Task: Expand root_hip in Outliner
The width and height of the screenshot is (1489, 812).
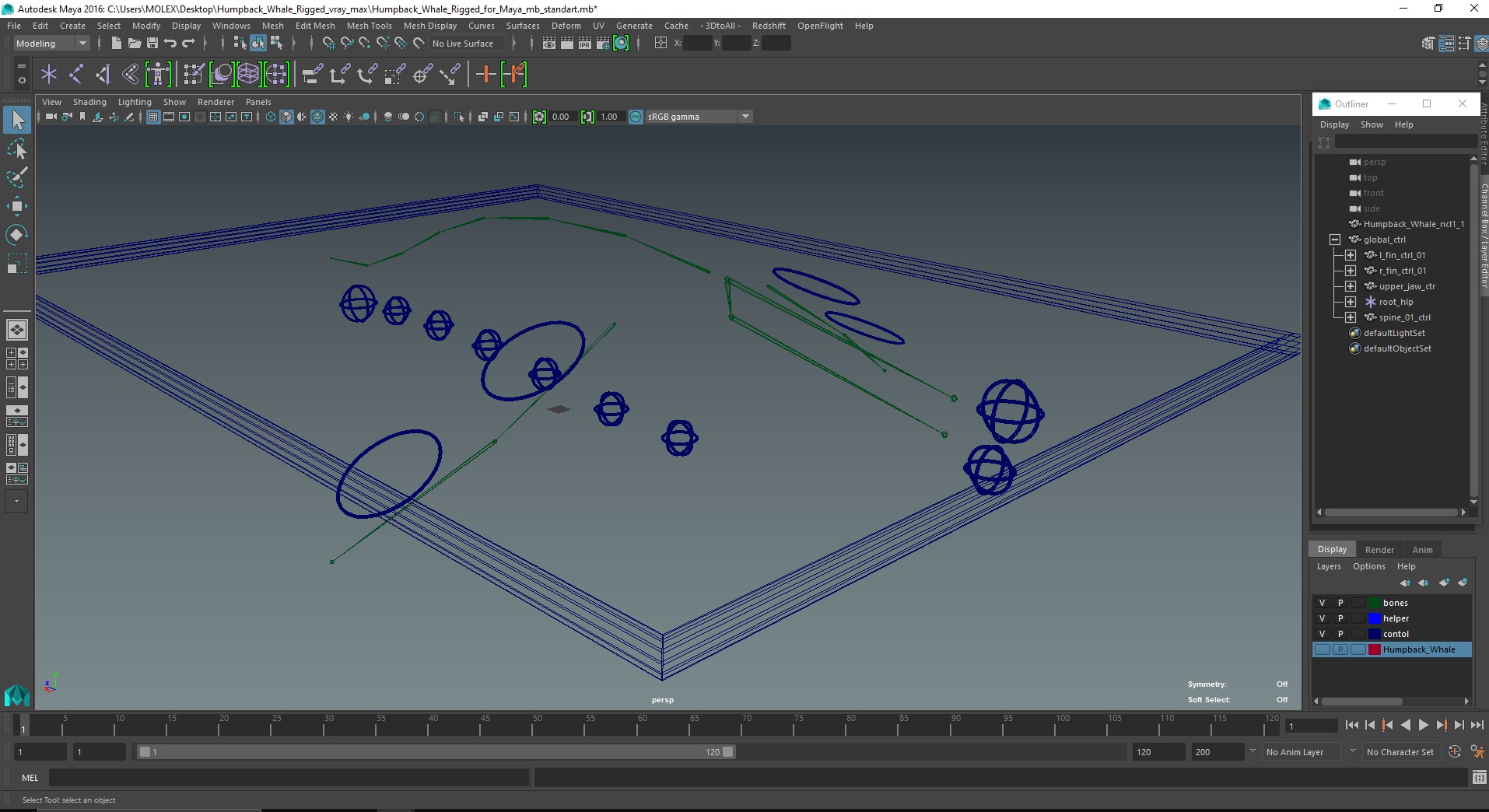Action: [x=1351, y=302]
